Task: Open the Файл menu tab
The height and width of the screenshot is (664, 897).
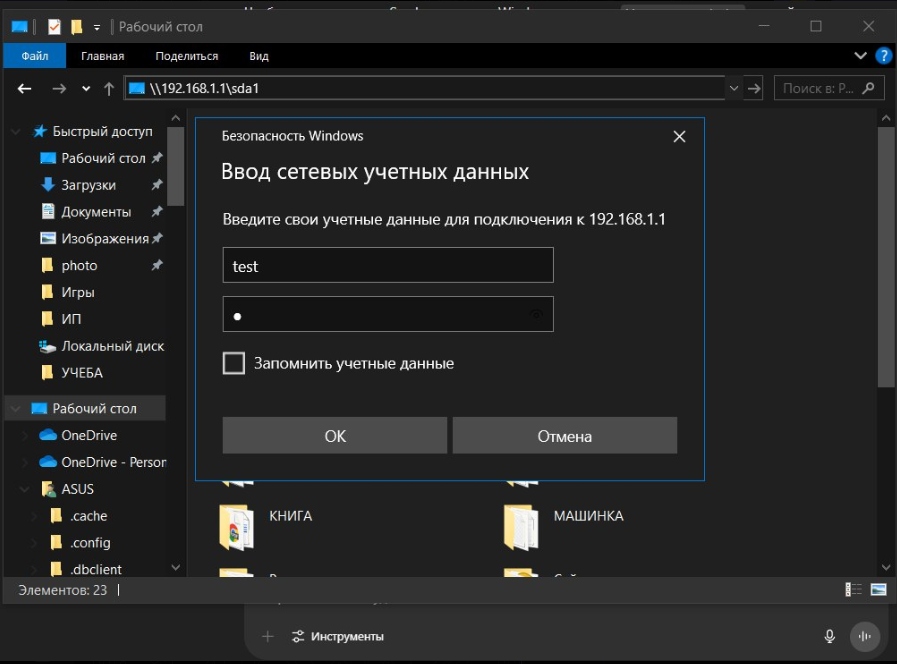Action: click(34, 56)
